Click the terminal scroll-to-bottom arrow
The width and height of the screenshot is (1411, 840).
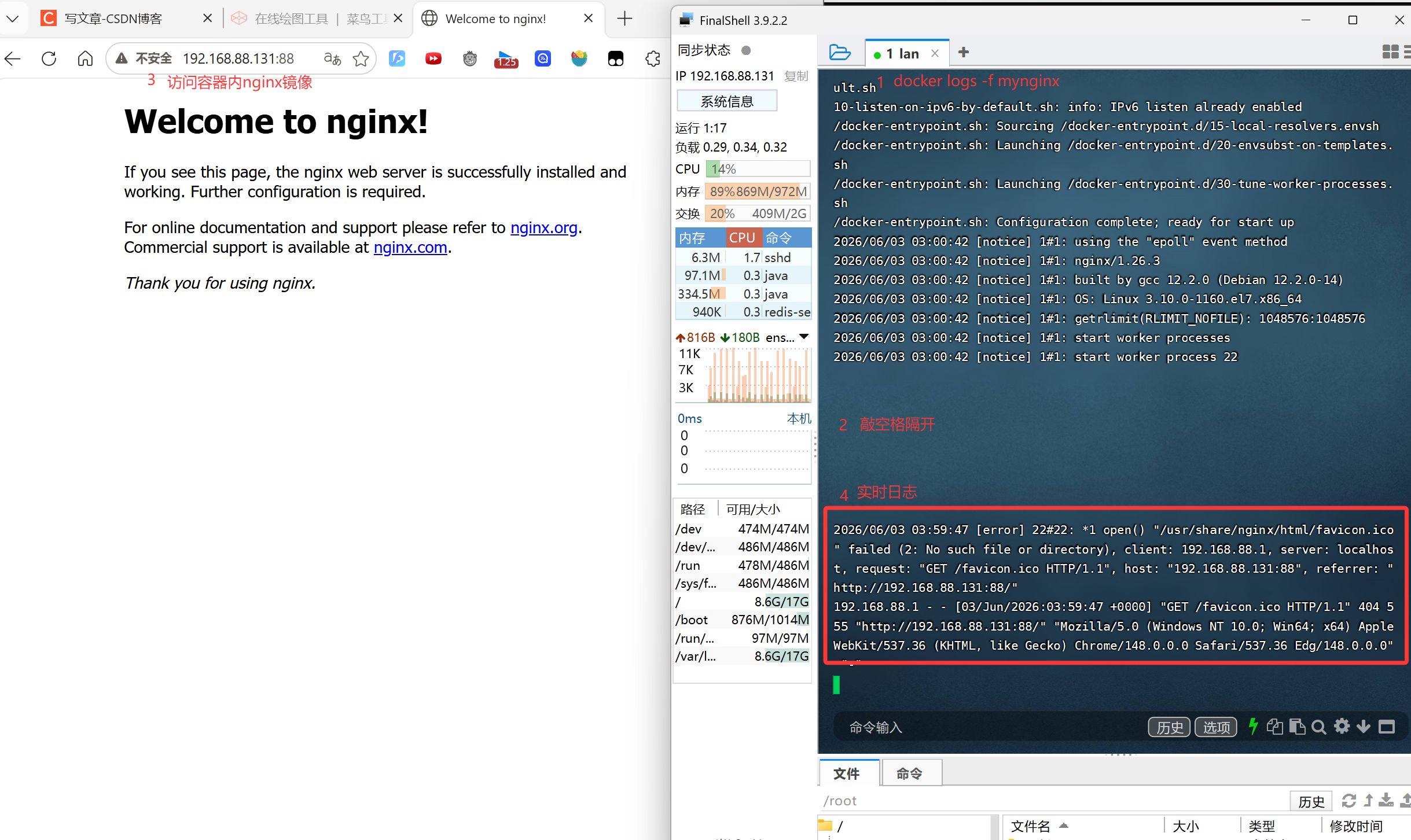click(1364, 727)
